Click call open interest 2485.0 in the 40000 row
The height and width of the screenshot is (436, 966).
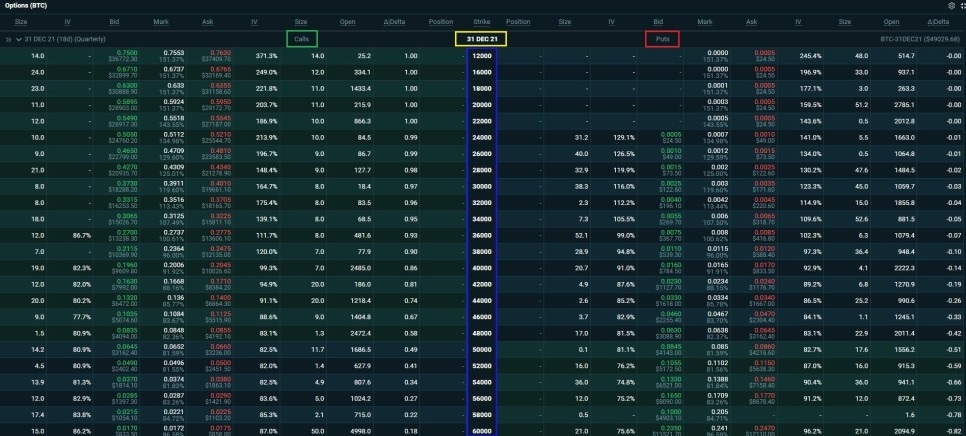pos(359,268)
